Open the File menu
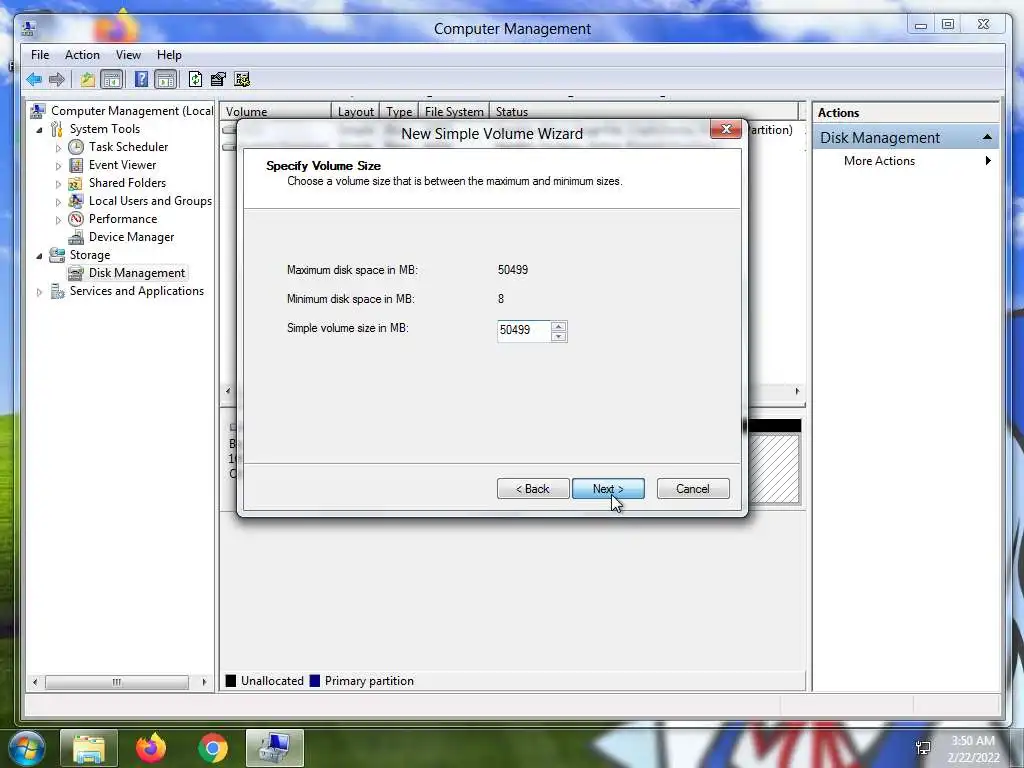Viewport: 1024px width, 768px height. pos(40,55)
